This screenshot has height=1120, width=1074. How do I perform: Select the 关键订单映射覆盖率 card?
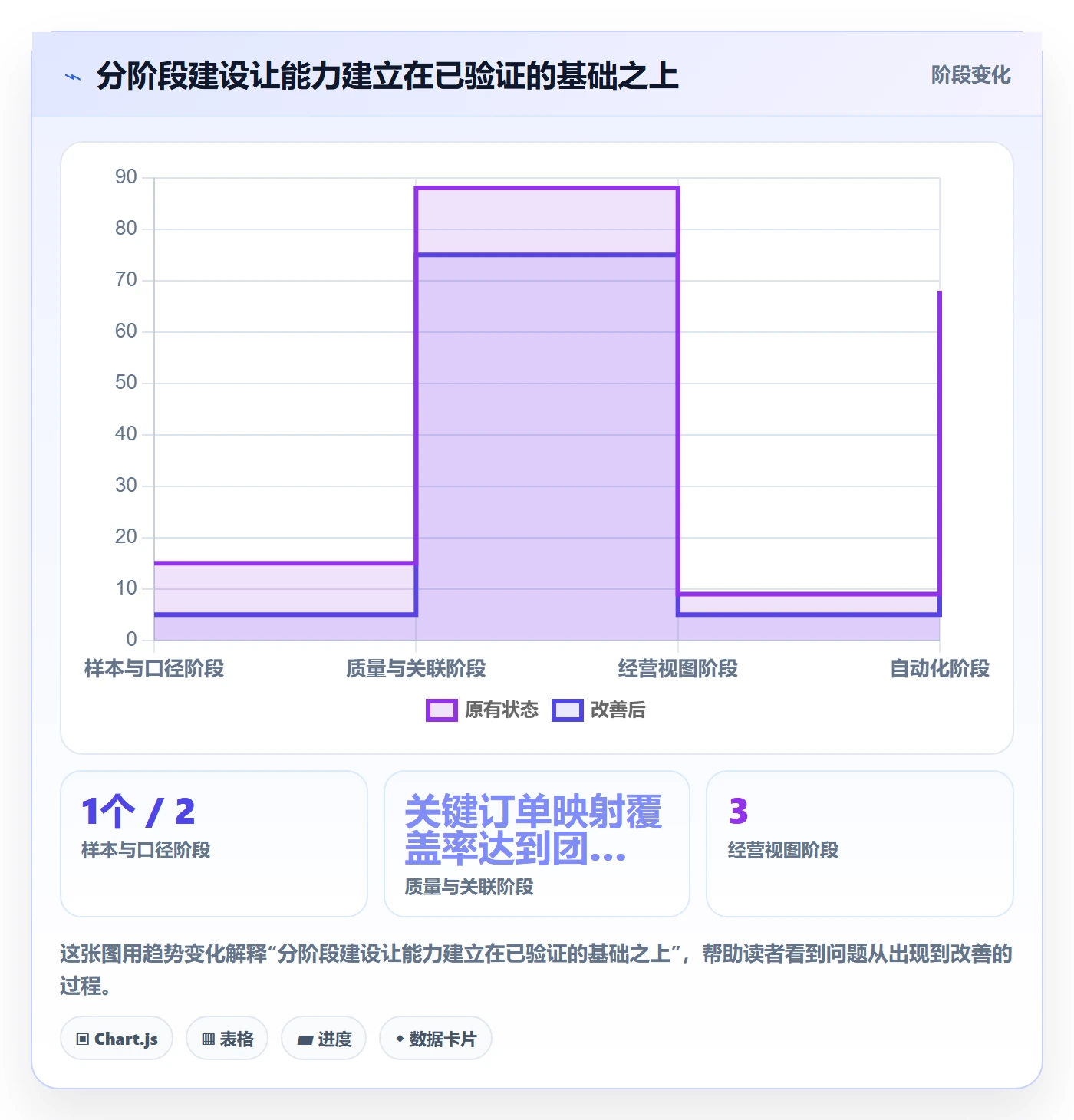click(x=537, y=844)
